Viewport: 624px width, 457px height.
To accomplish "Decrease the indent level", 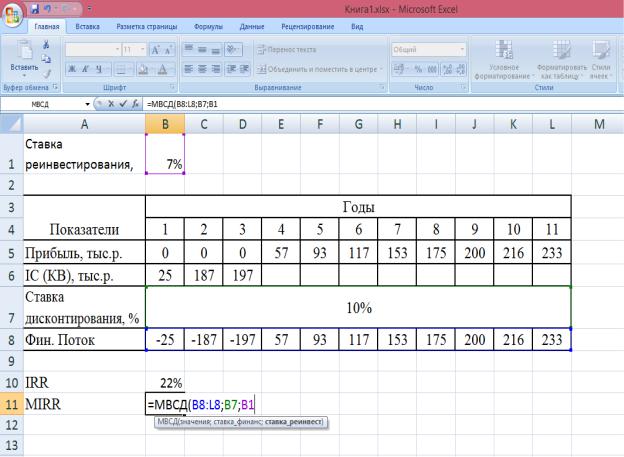I will [231, 69].
